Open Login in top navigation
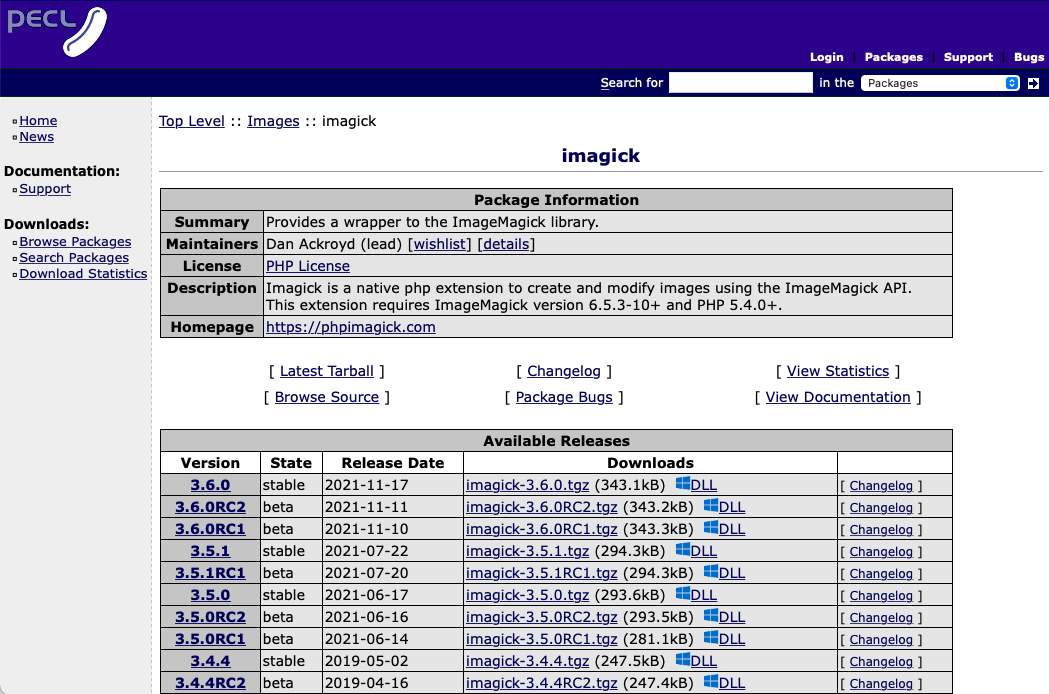Image resolution: width=1049 pixels, height=694 pixels. tap(827, 57)
